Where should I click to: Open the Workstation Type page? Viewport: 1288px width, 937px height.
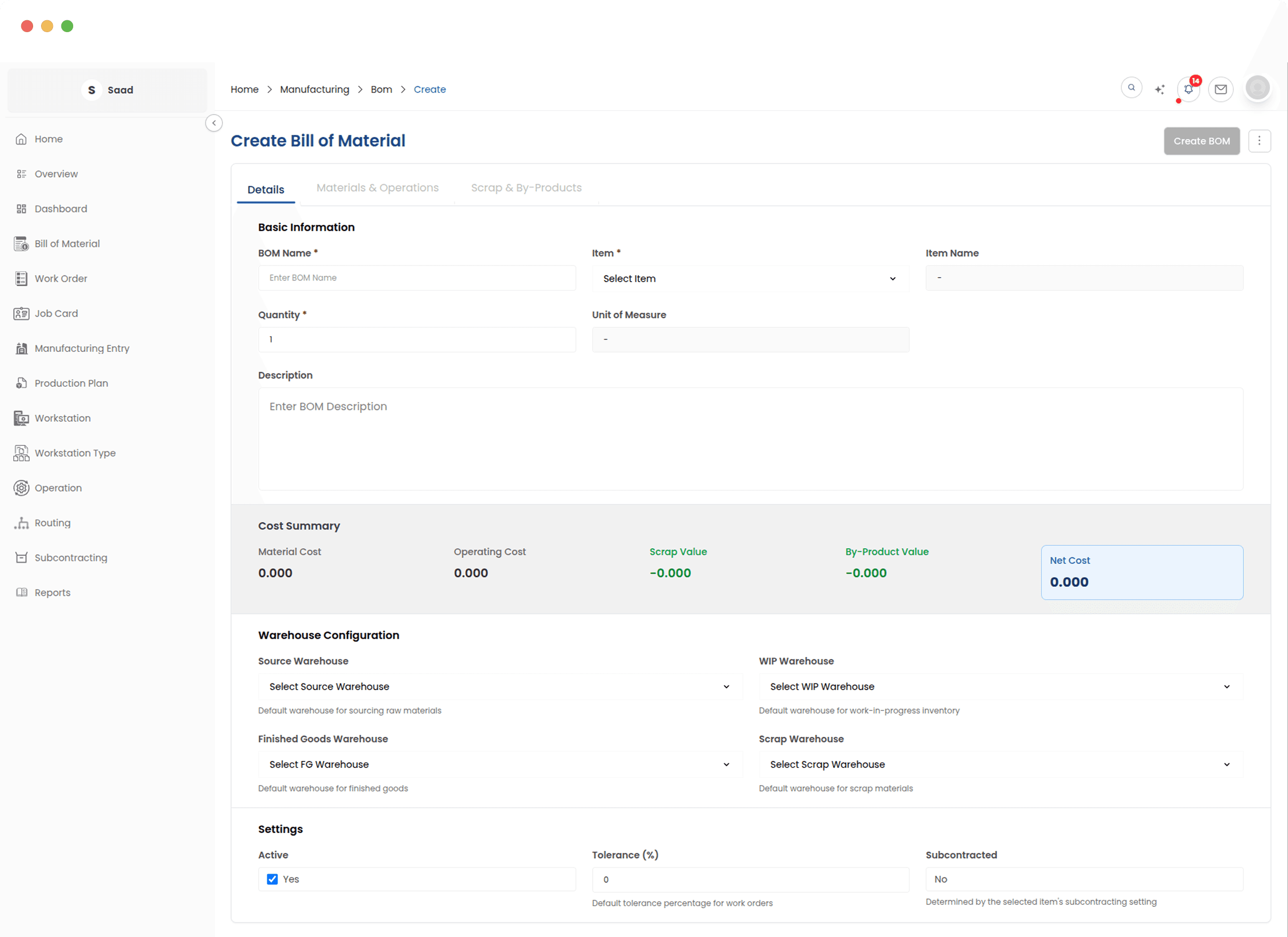[x=75, y=452]
